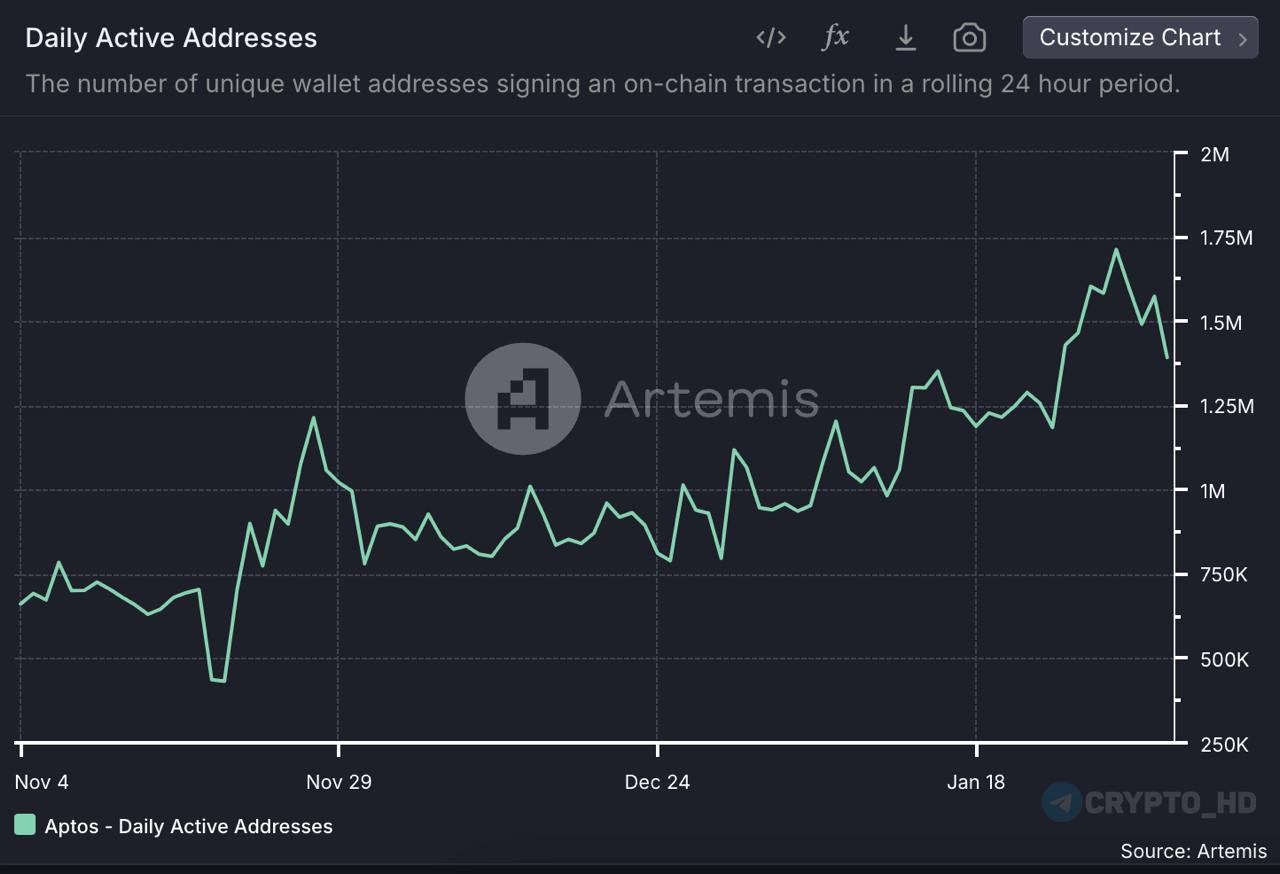Select the '1M' y-axis label

click(1212, 491)
